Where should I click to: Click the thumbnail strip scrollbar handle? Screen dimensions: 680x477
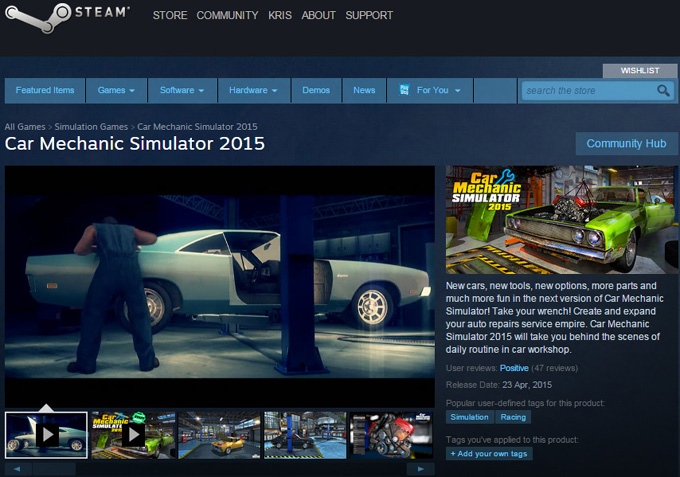pos(54,469)
